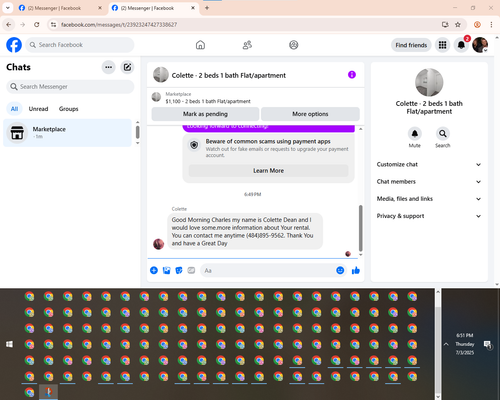Reload the page in Chrome
Screen dimensions: 500x400
pyautogui.click(x=37, y=25)
